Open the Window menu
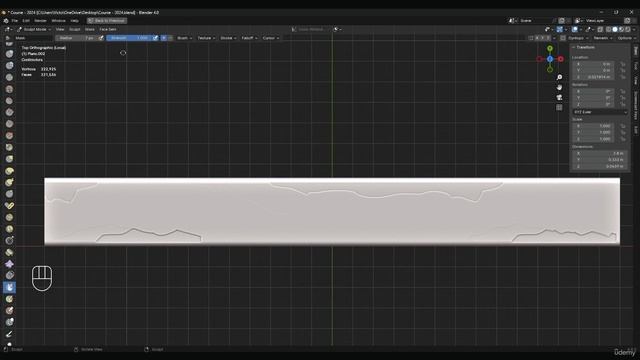This screenshot has width=640, height=360. [x=58, y=20]
